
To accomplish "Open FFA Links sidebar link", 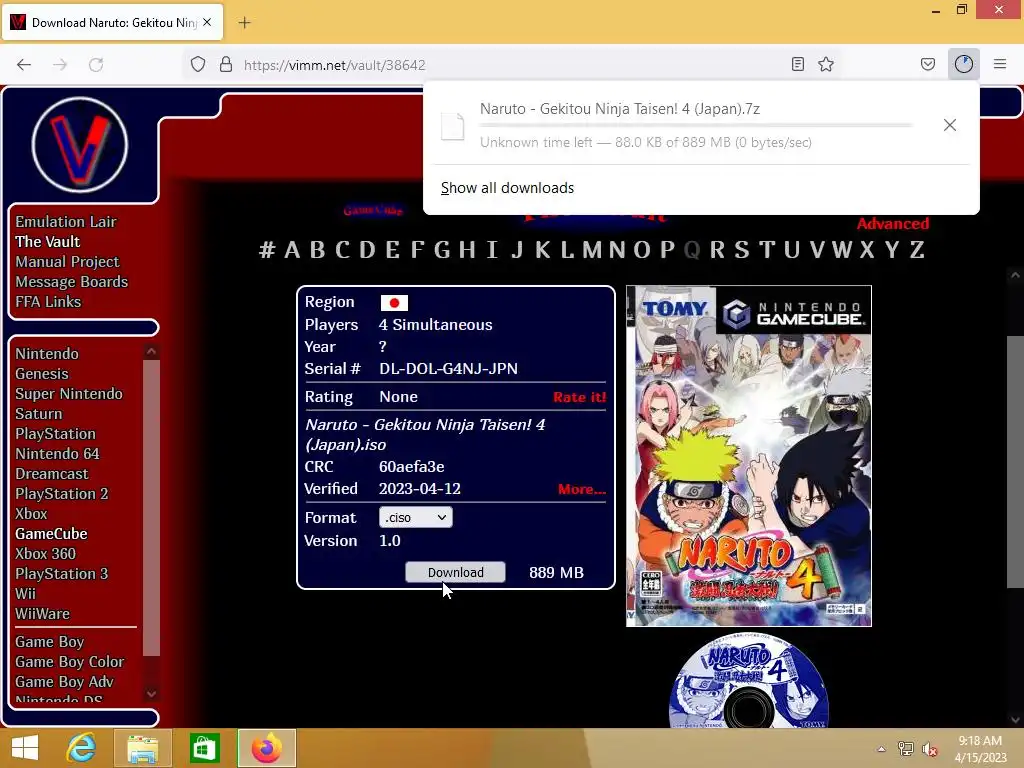I will 48,302.
